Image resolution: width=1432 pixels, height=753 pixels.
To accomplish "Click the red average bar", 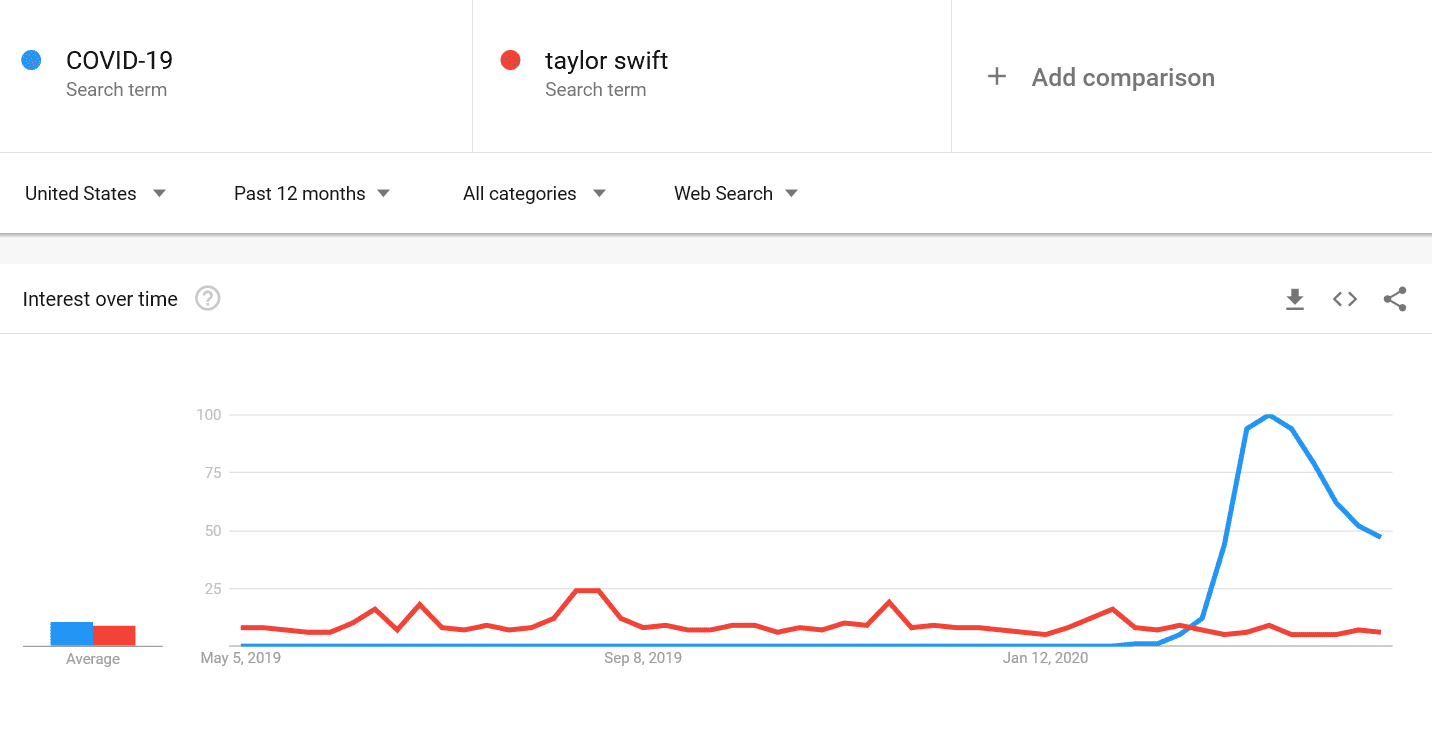I will 114,636.
